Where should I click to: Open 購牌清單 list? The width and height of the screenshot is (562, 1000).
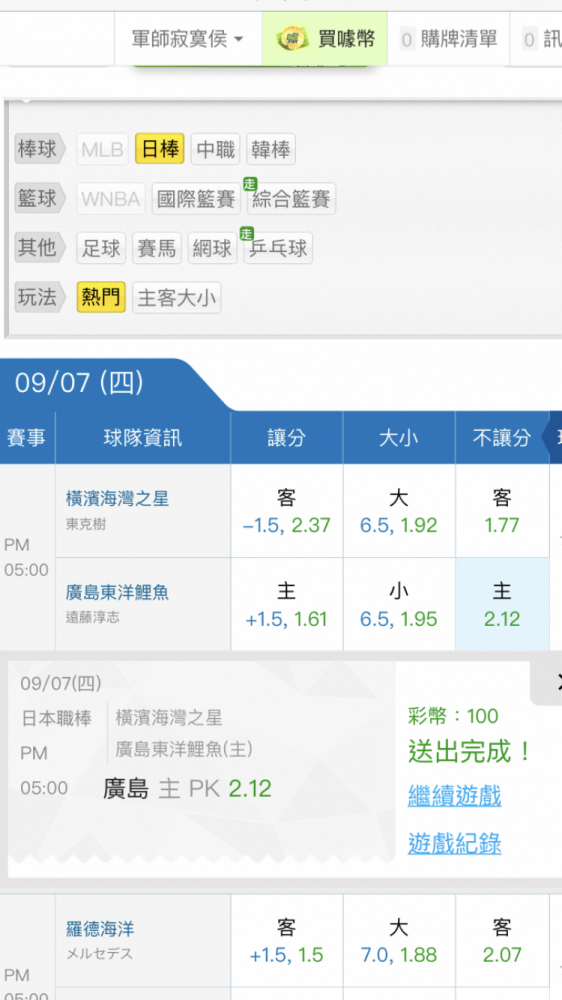[x=448, y=40]
